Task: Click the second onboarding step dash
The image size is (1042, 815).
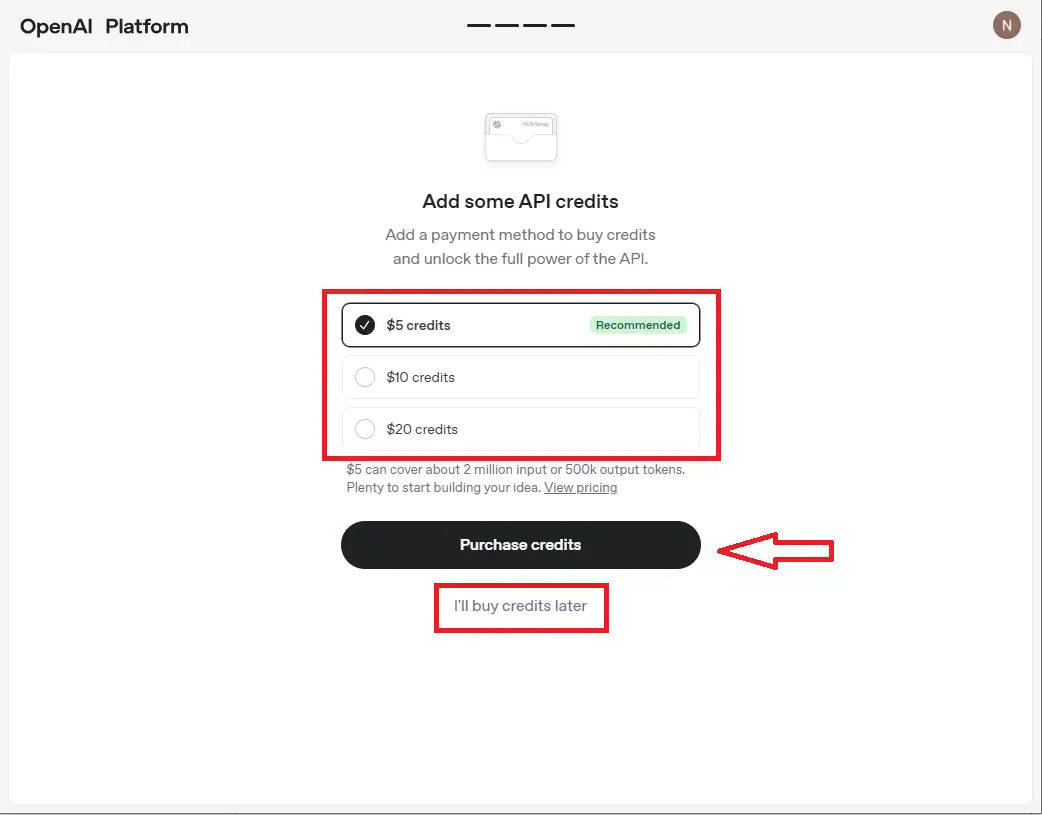Action: click(x=507, y=25)
